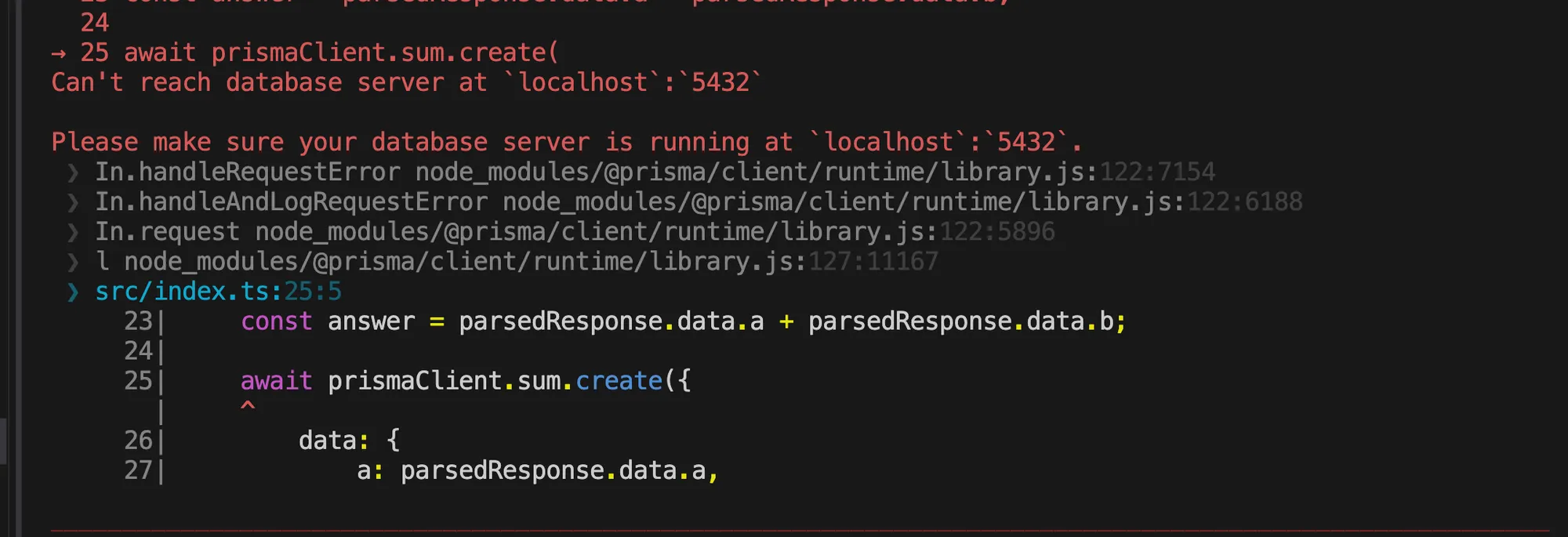Click the blue create method name
Image resolution: width=1568 pixels, height=537 pixels.
point(619,381)
